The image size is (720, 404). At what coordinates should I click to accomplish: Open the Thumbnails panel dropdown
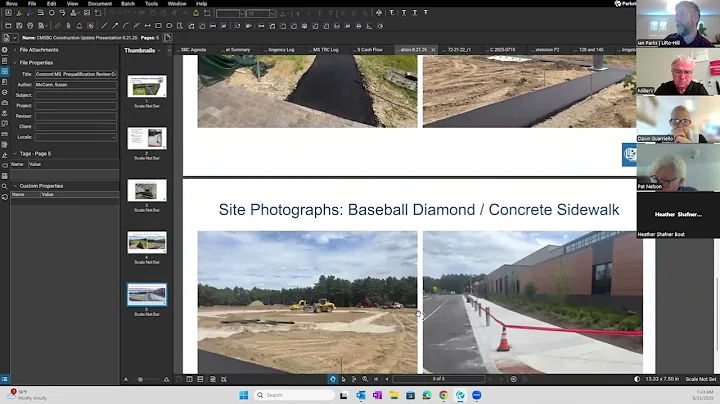click(159, 50)
